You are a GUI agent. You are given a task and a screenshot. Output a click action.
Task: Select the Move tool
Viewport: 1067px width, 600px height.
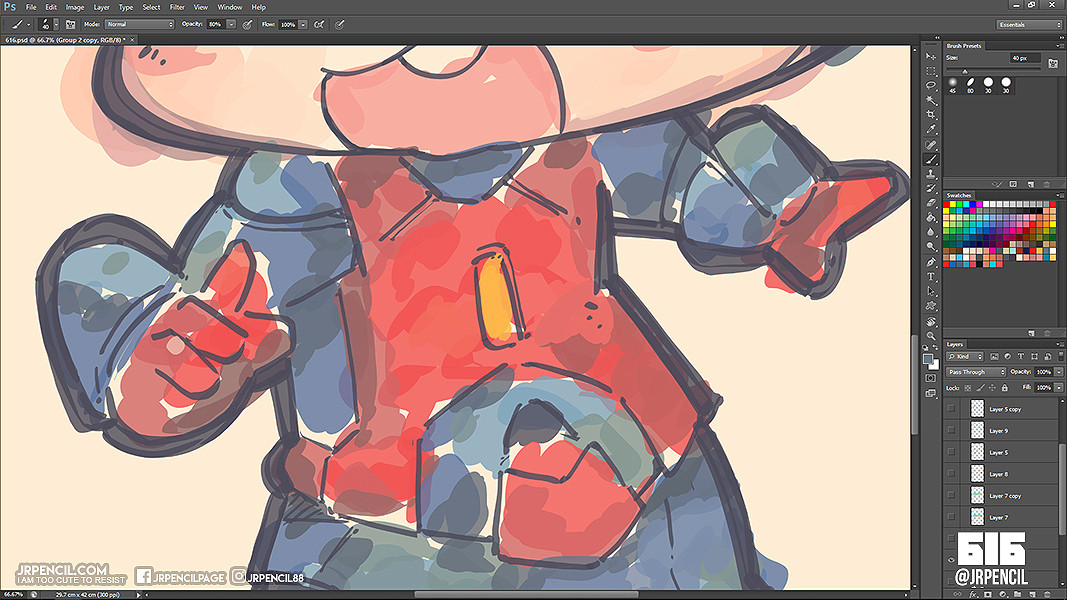pyautogui.click(x=931, y=56)
